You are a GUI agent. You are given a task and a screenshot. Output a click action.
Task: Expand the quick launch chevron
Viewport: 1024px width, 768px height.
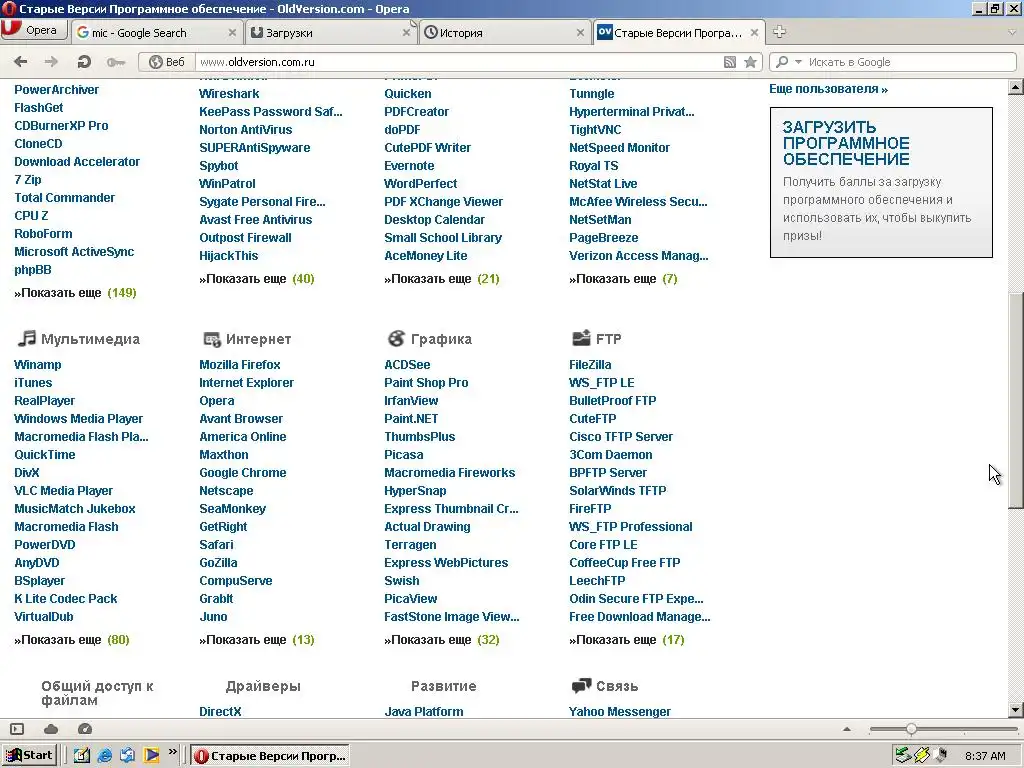click(x=172, y=752)
